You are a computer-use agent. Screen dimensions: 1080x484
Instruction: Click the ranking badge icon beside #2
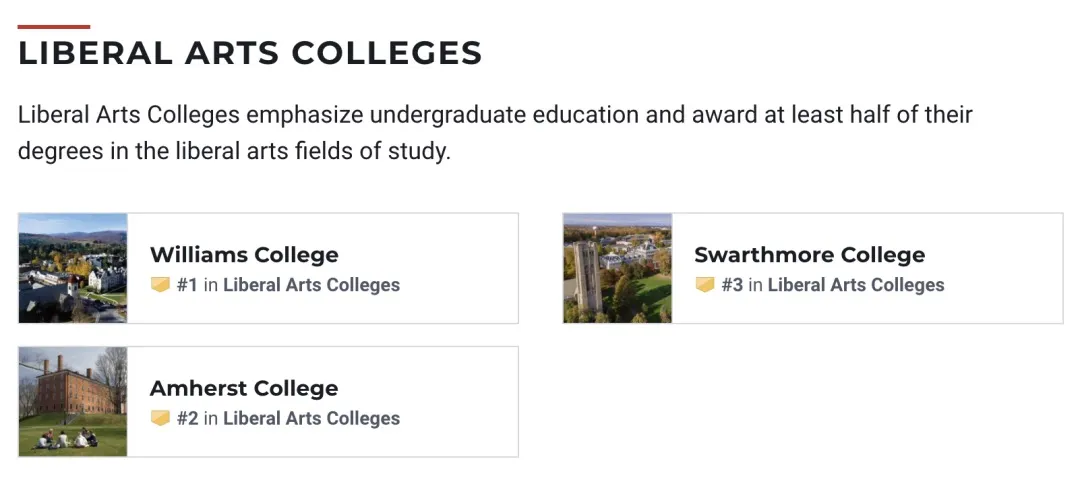click(x=160, y=419)
